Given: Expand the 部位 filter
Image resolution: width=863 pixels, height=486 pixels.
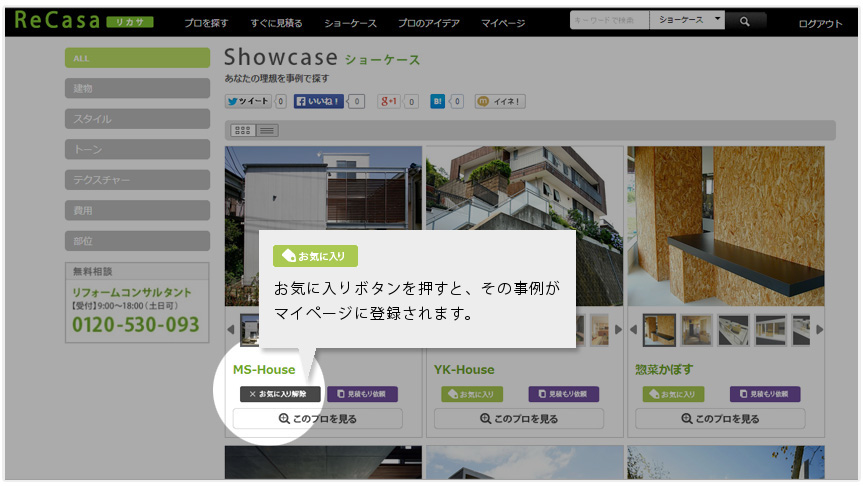Looking at the screenshot, I should pos(137,241).
